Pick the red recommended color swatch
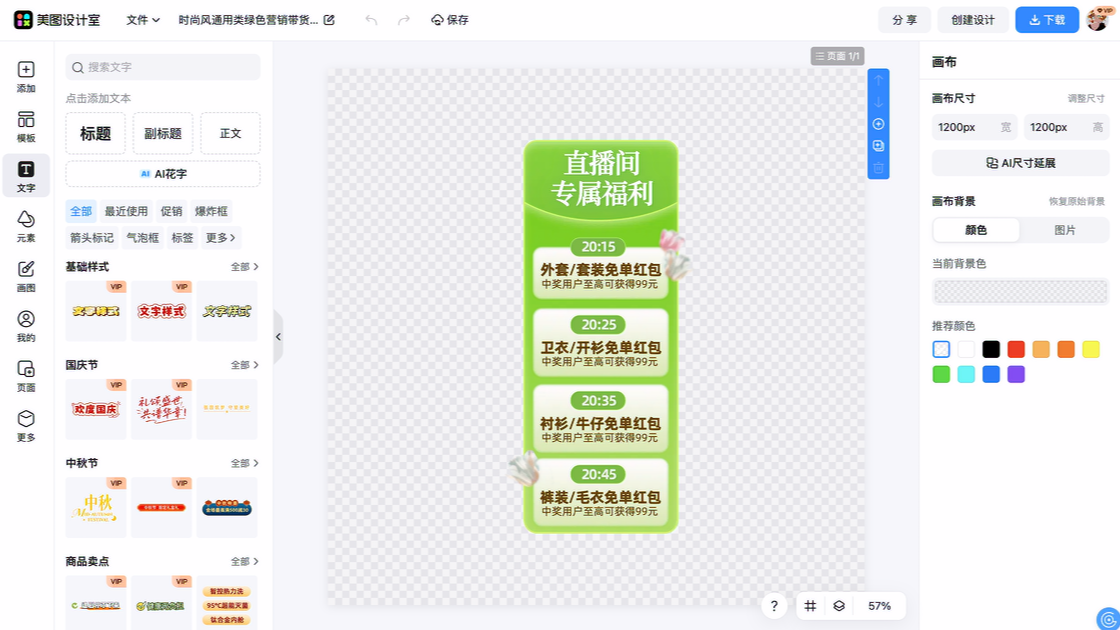Screen dimensions: 1120x630 [1016, 349]
